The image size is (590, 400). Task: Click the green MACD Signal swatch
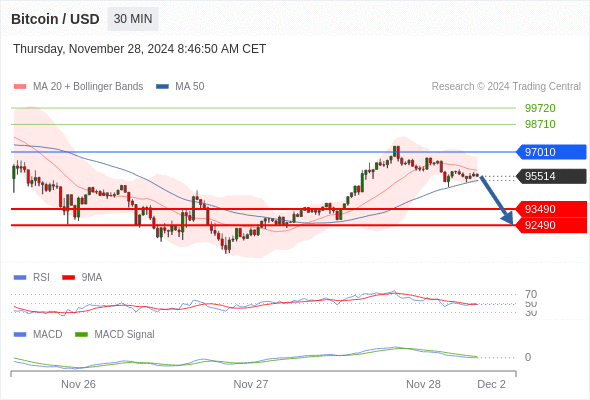coord(81,335)
